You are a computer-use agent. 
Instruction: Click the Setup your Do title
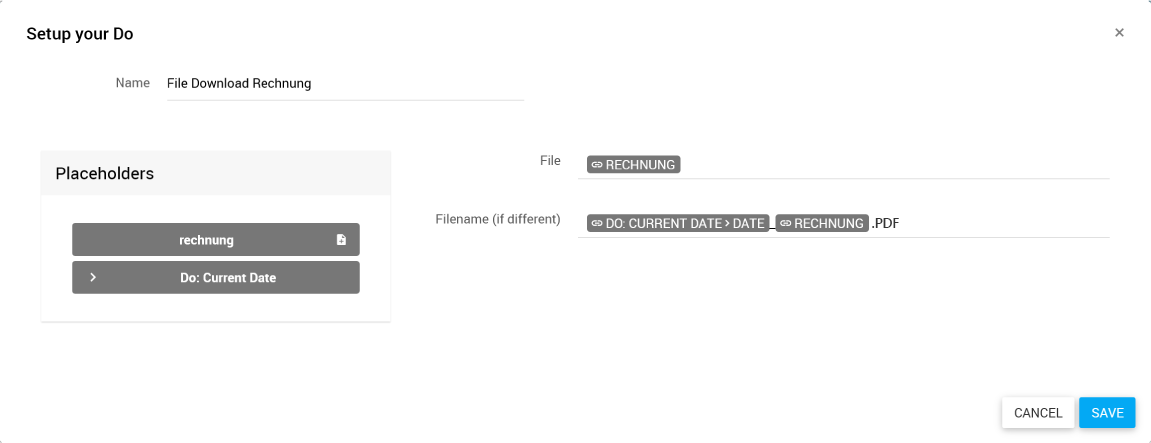[x=80, y=34]
